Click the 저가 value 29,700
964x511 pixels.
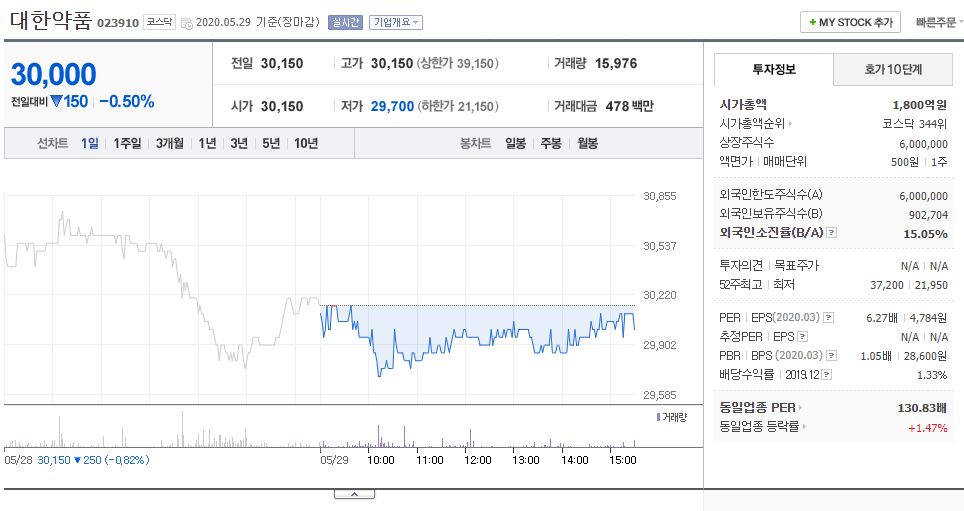pos(392,106)
